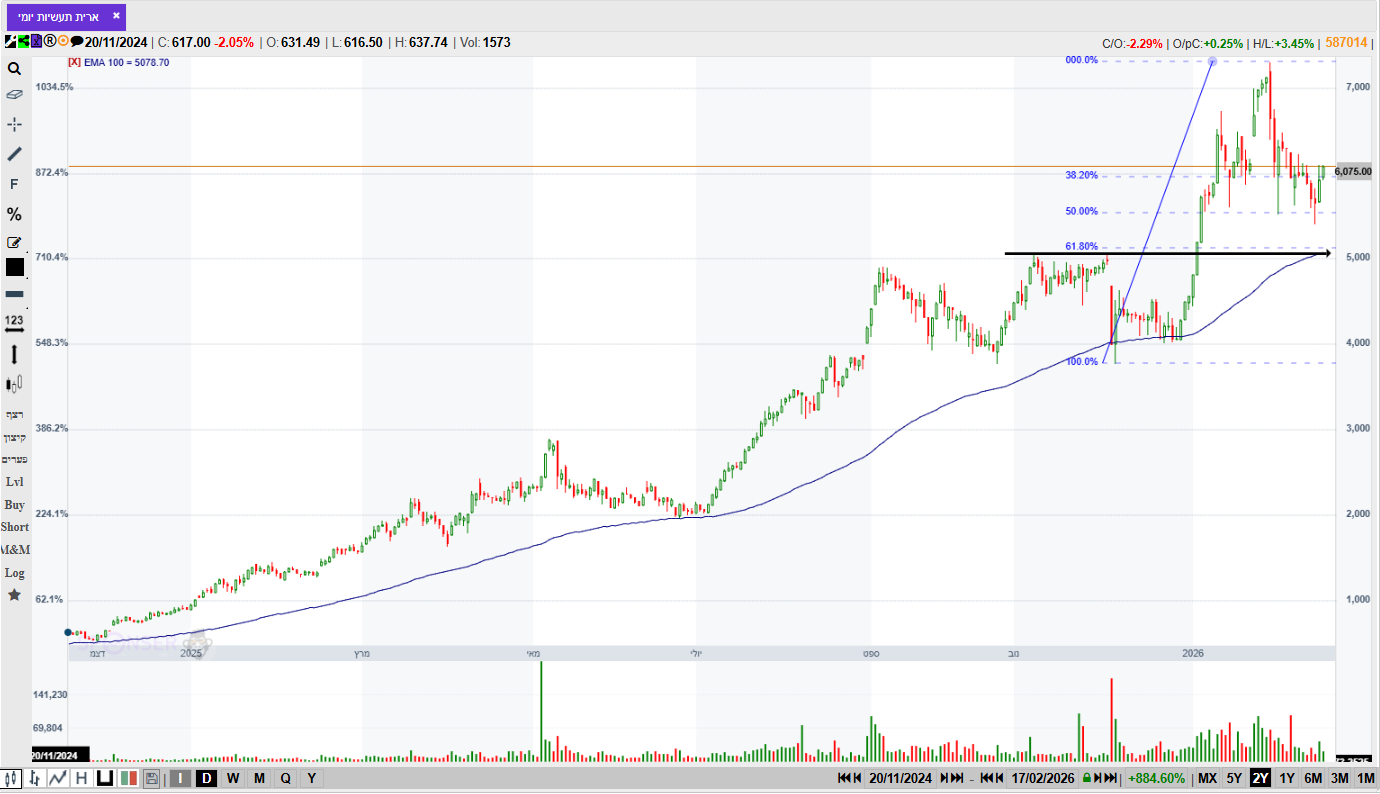Switch to OHLC bar chart type
The width and height of the screenshot is (1380, 794).
pos(36,778)
